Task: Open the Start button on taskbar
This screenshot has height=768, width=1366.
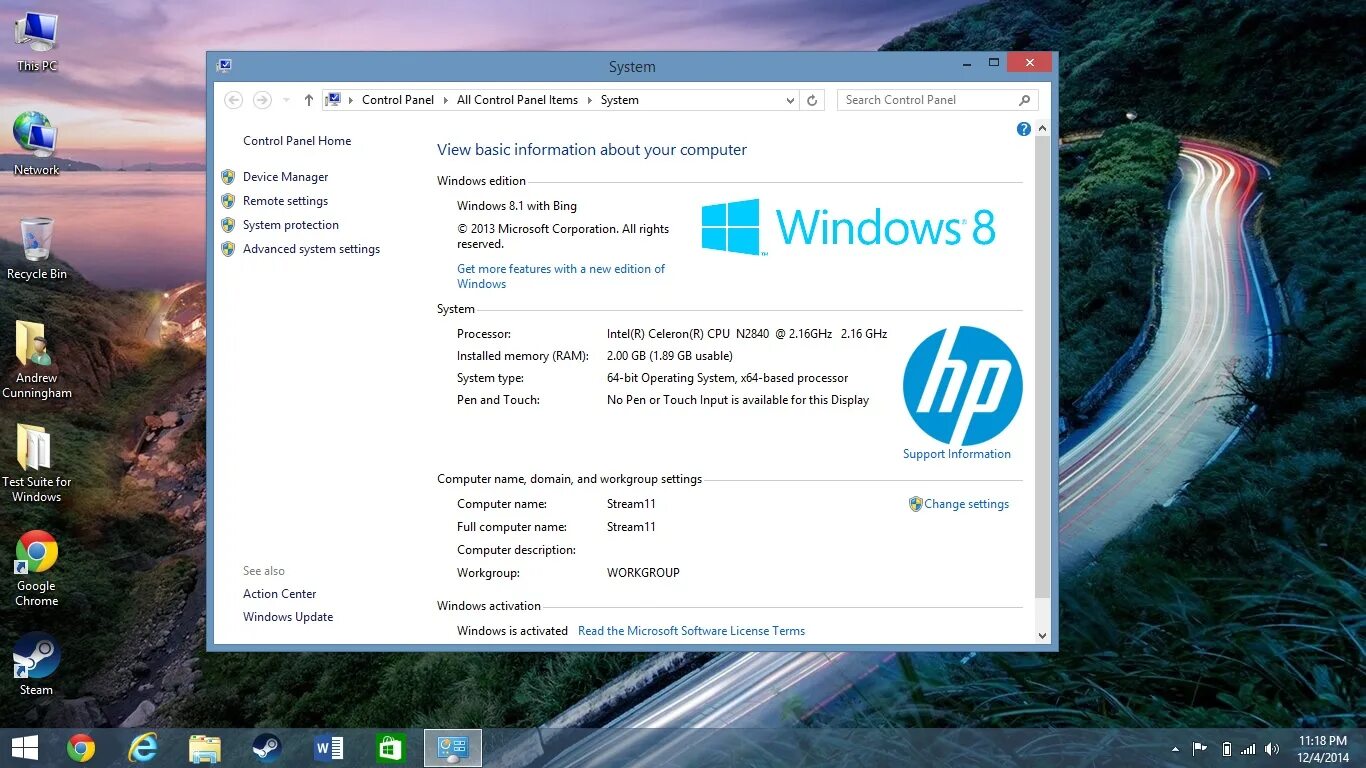Action: click(x=24, y=748)
